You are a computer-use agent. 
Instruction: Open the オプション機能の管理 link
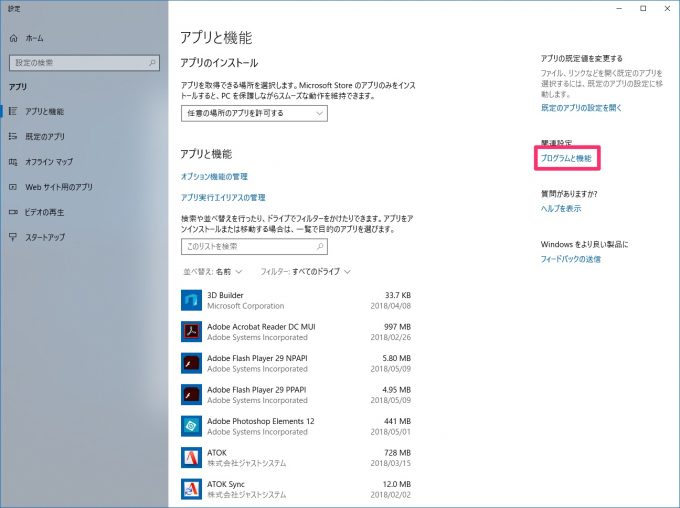(214, 177)
